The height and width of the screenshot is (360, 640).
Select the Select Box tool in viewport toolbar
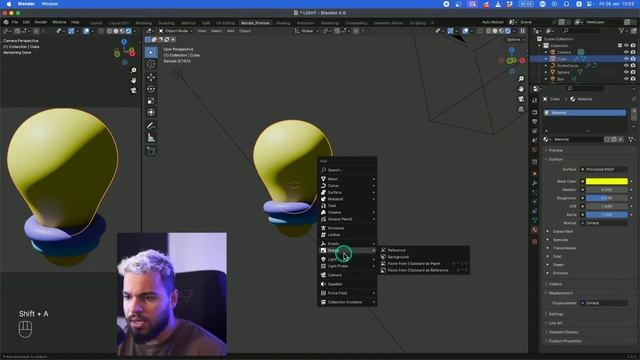pyautogui.click(x=151, y=52)
